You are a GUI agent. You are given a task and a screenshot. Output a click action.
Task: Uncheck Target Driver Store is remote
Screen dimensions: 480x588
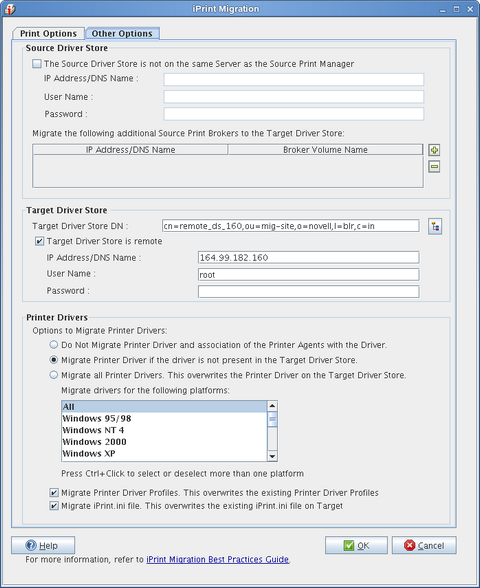pos(39,241)
